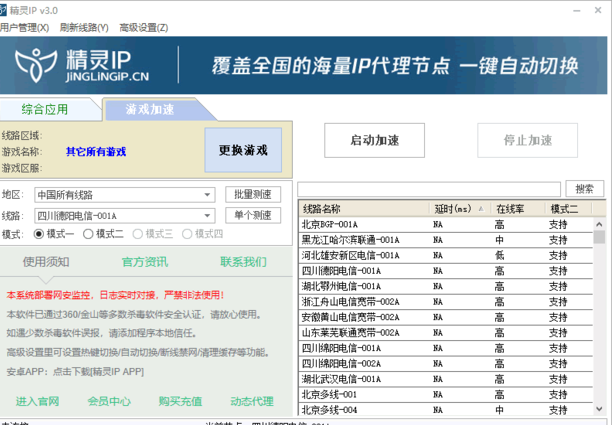Image resolution: width=612 pixels, height=425 pixels.
Task: Click the 动态代理 link
Action: click(252, 401)
